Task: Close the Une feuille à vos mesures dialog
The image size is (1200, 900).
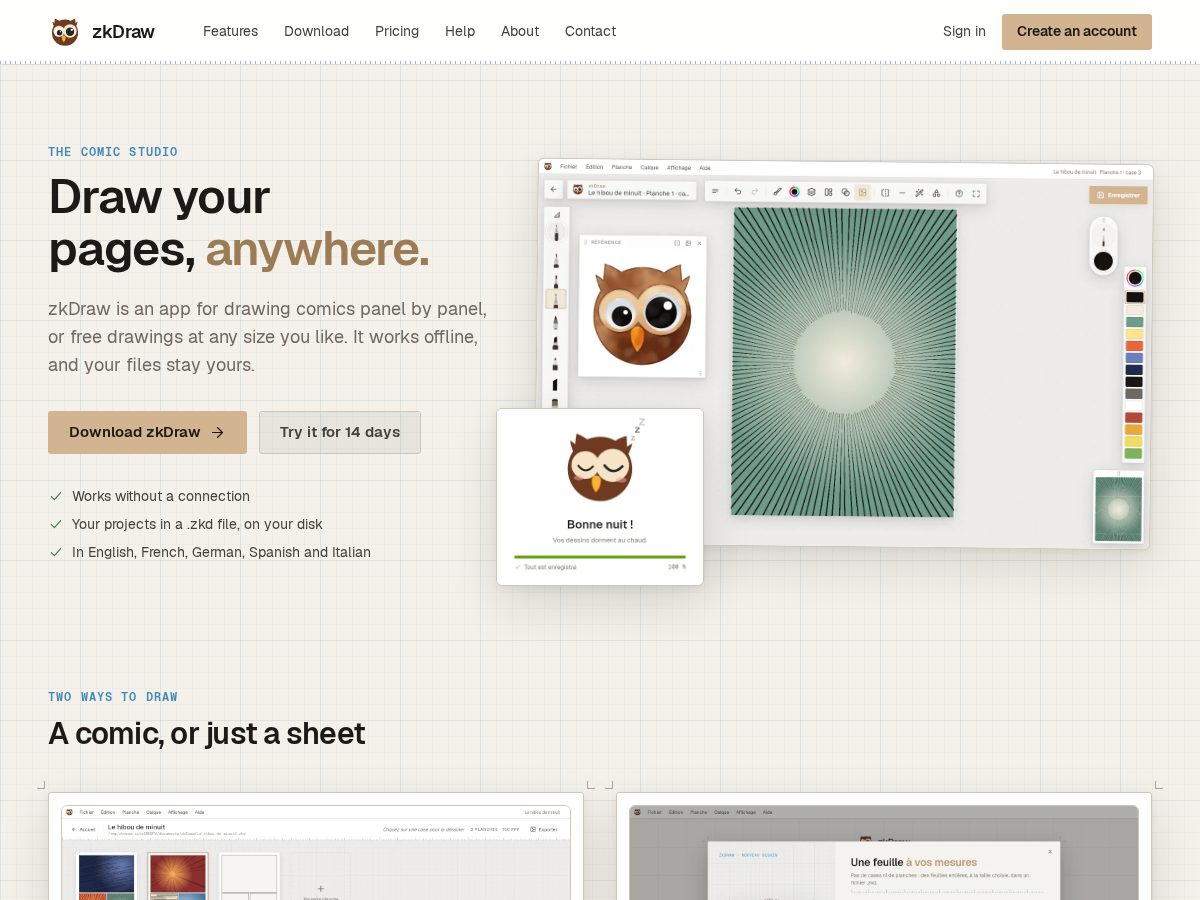Action: (1050, 852)
